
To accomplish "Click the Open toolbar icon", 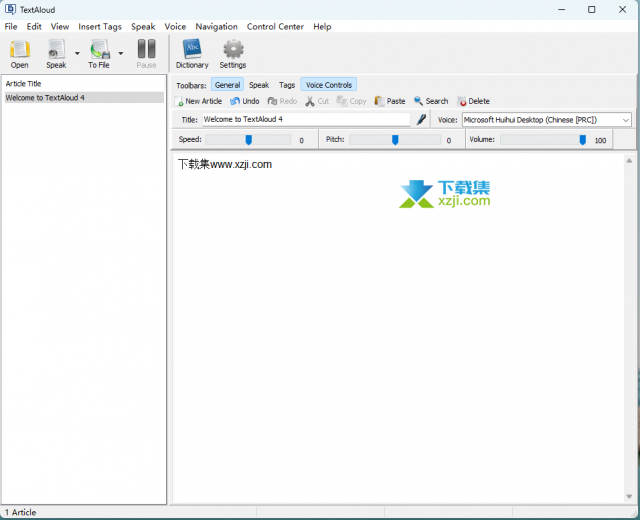I will pyautogui.click(x=20, y=54).
